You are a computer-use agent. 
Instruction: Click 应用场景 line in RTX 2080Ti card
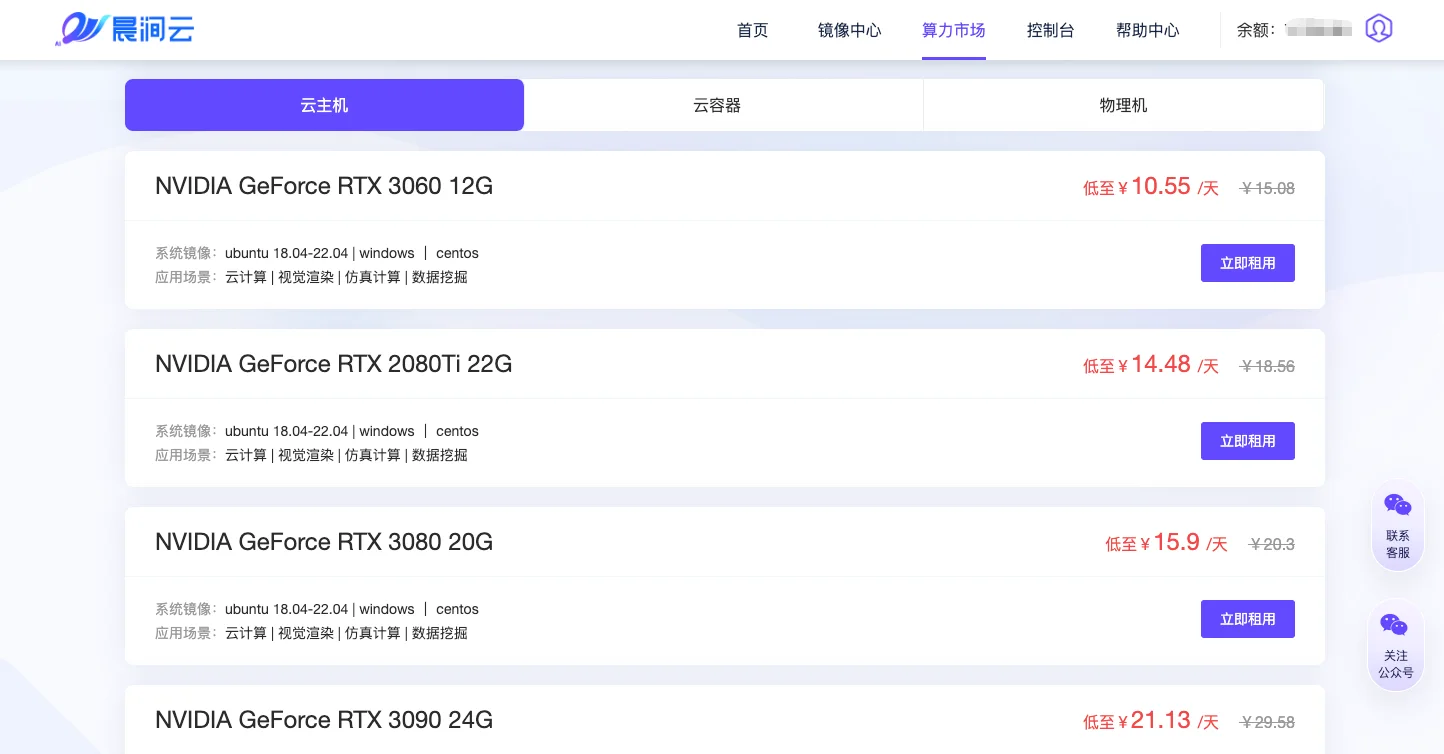coord(311,455)
